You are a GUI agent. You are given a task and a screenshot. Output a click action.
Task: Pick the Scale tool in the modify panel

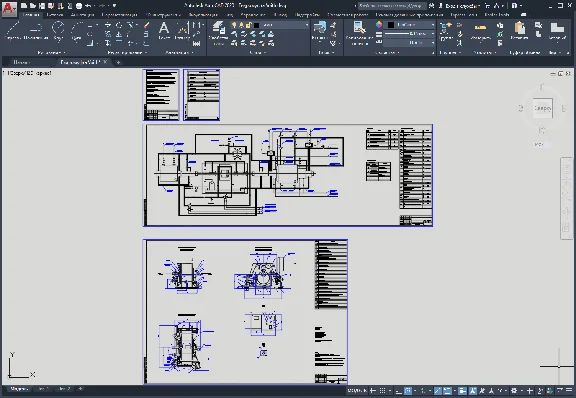119,43
